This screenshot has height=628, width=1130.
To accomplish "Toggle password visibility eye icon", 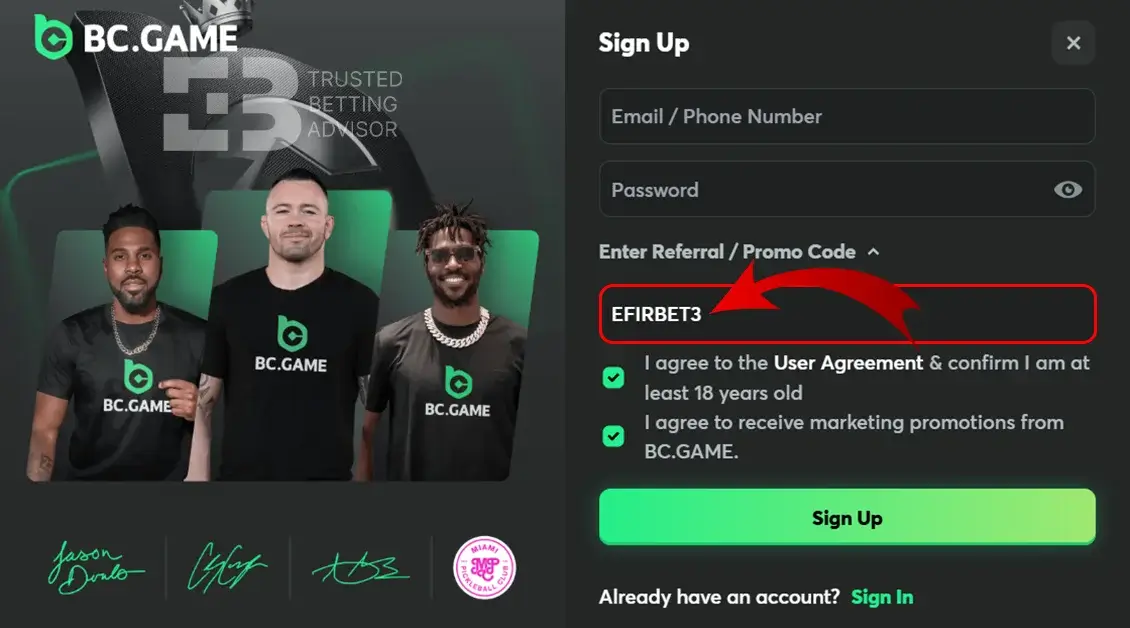I will [x=1067, y=190].
